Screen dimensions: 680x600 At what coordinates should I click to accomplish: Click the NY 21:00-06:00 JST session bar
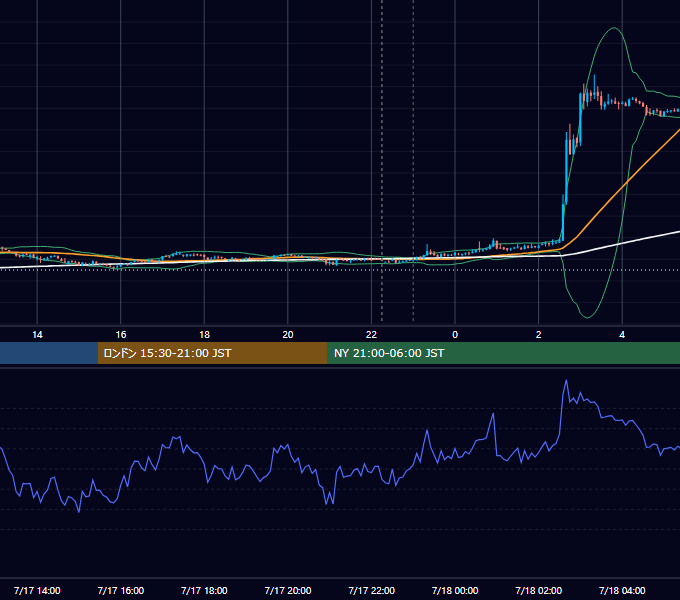point(503,353)
